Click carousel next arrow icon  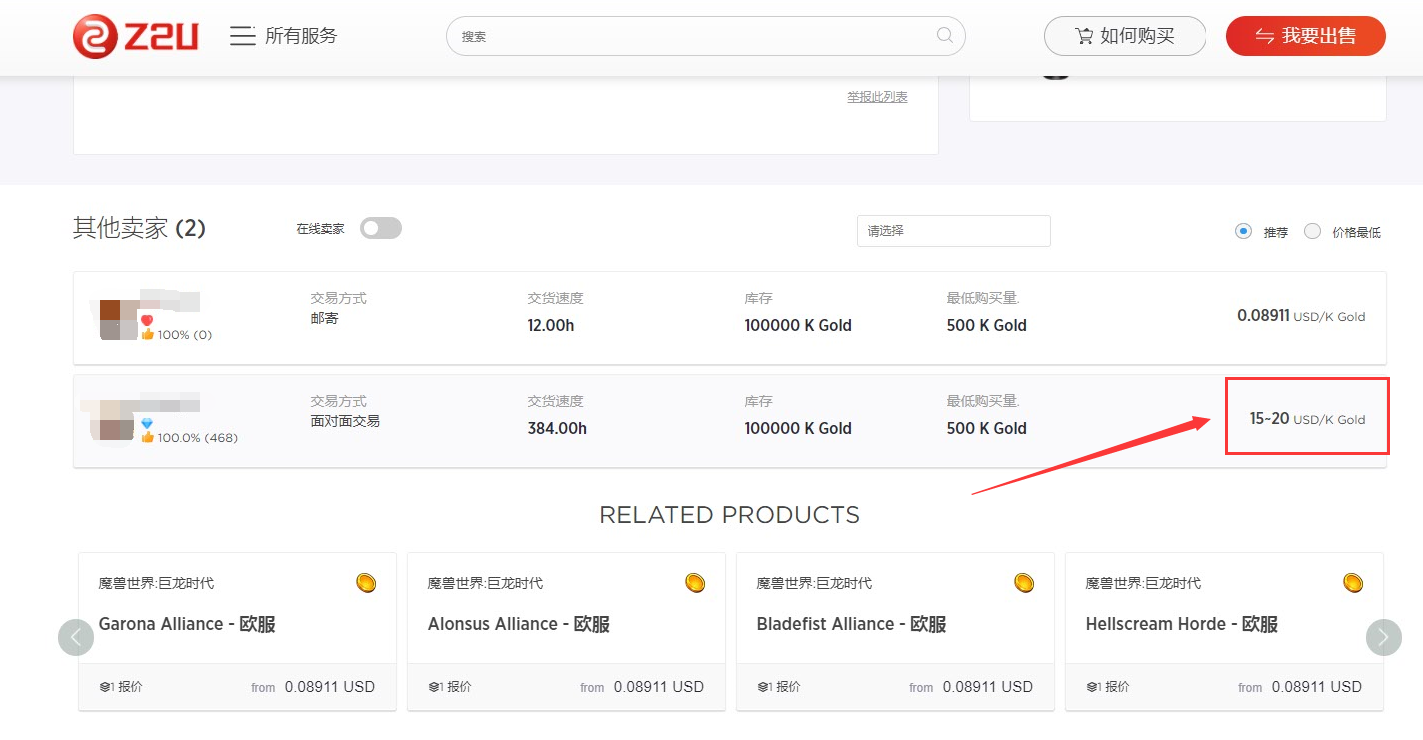click(1383, 637)
